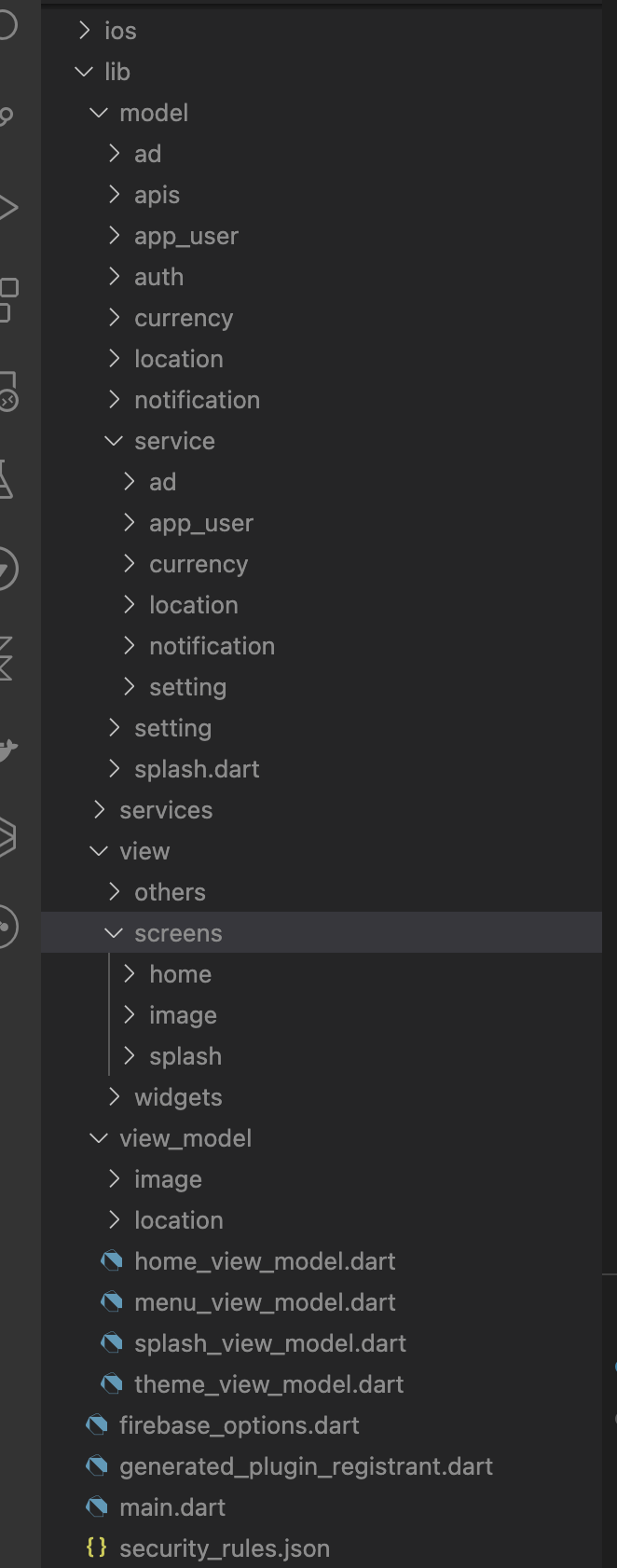The height and width of the screenshot is (1568, 617).
Task: Open generated_plugin_registrant.dart
Action: pos(306,1465)
